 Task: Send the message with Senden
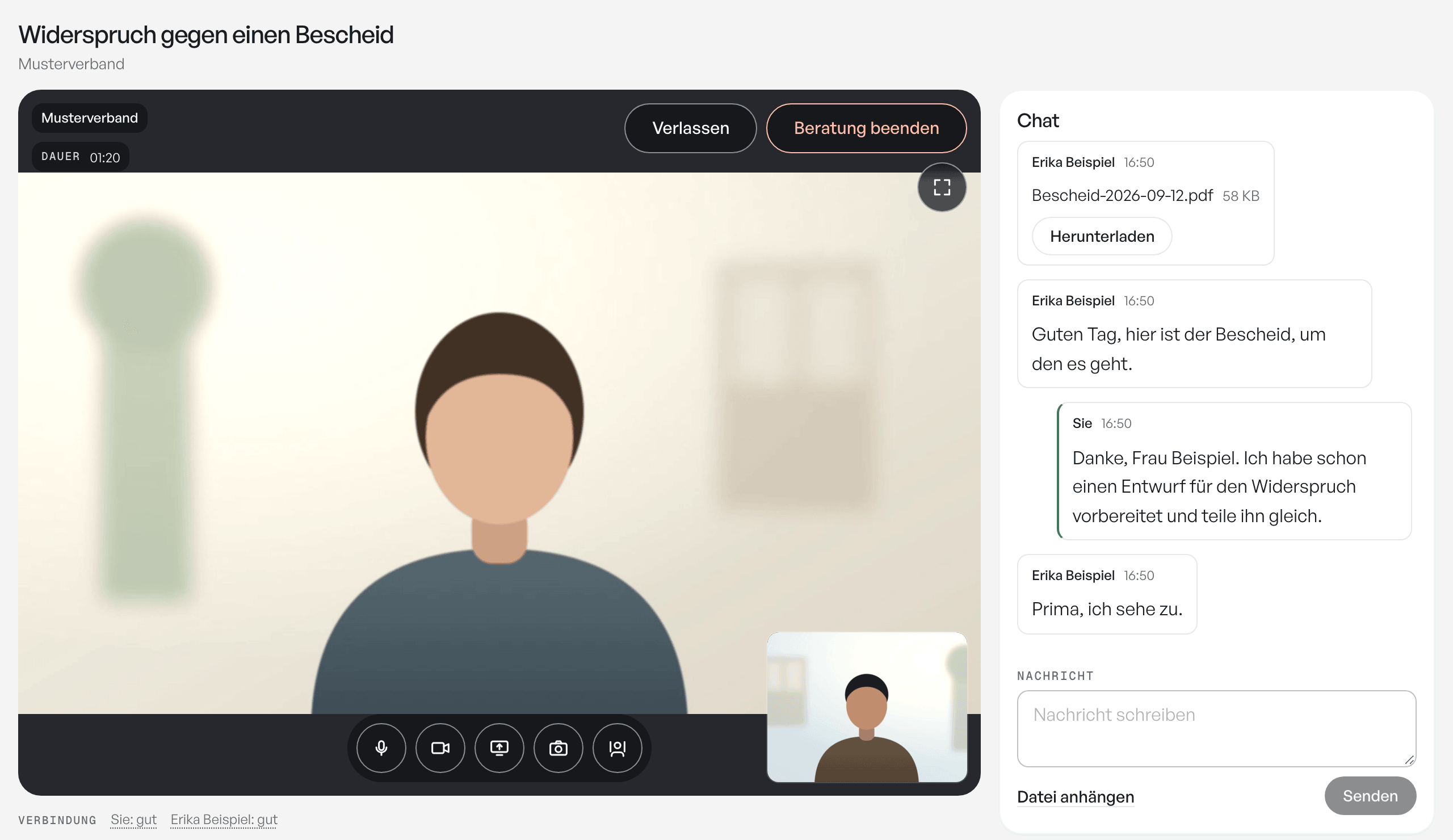[1370, 796]
